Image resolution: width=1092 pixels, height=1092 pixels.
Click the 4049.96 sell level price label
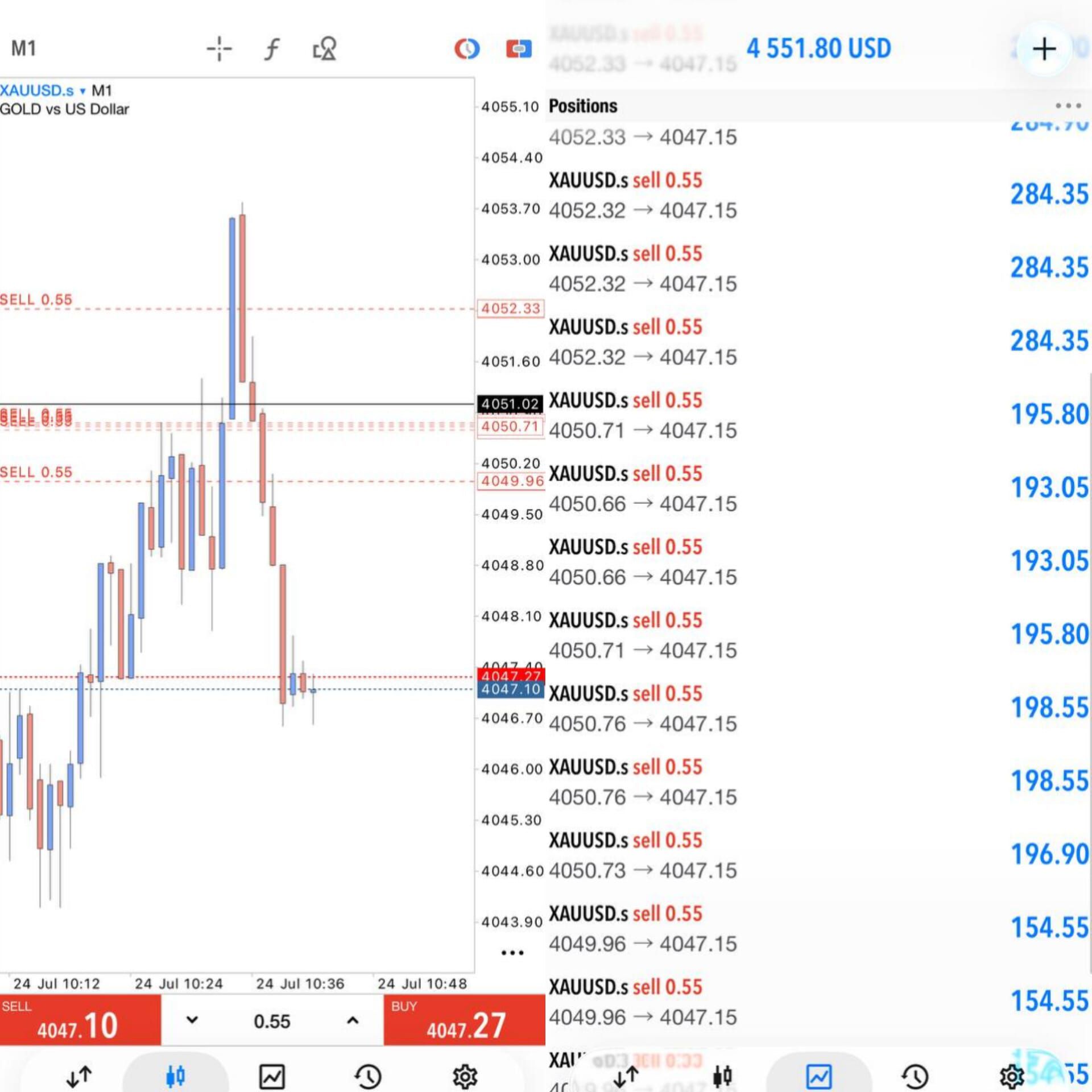511,481
